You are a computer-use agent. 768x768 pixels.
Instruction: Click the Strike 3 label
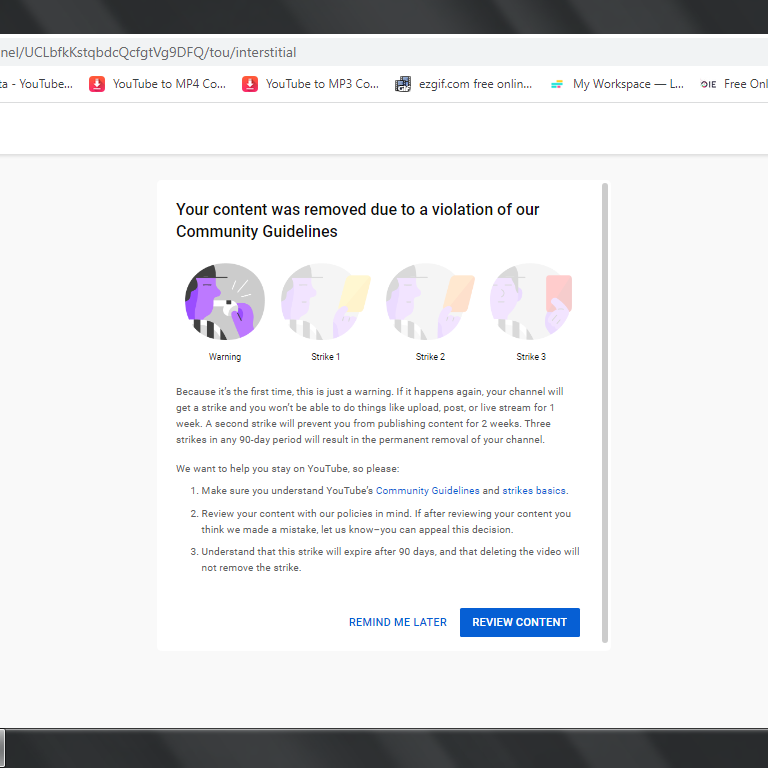click(x=531, y=357)
